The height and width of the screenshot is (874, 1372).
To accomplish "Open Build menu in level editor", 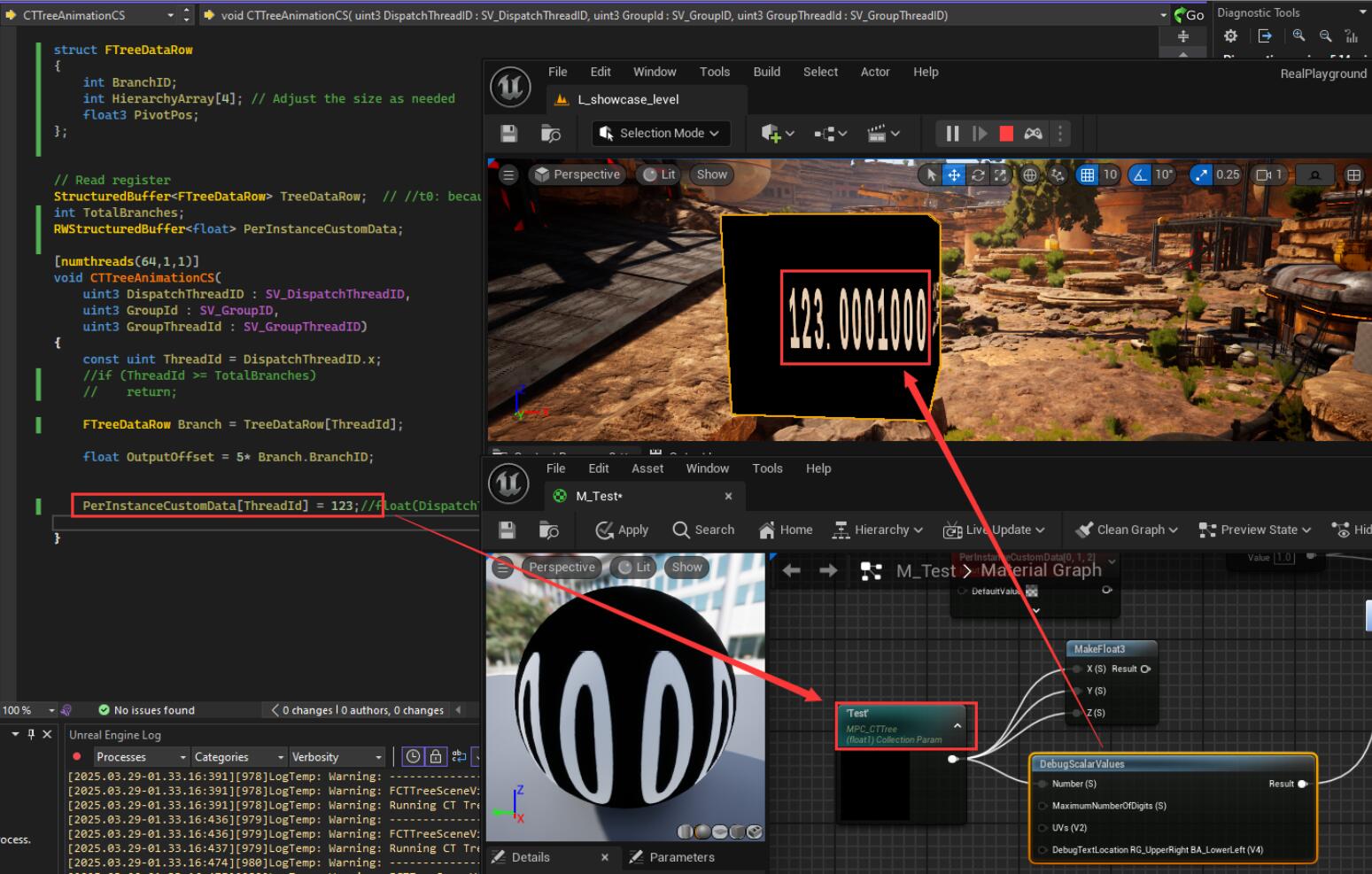I will [767, 72].
